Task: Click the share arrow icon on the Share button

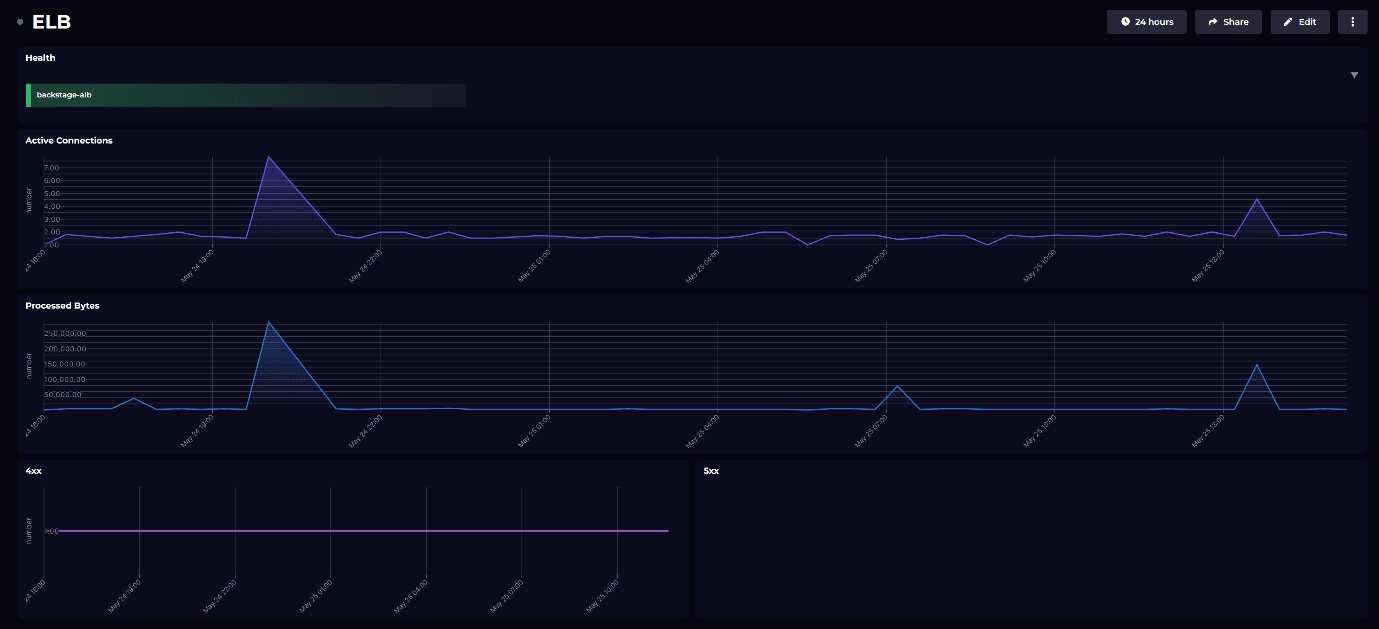Action: pos(1212,21)
